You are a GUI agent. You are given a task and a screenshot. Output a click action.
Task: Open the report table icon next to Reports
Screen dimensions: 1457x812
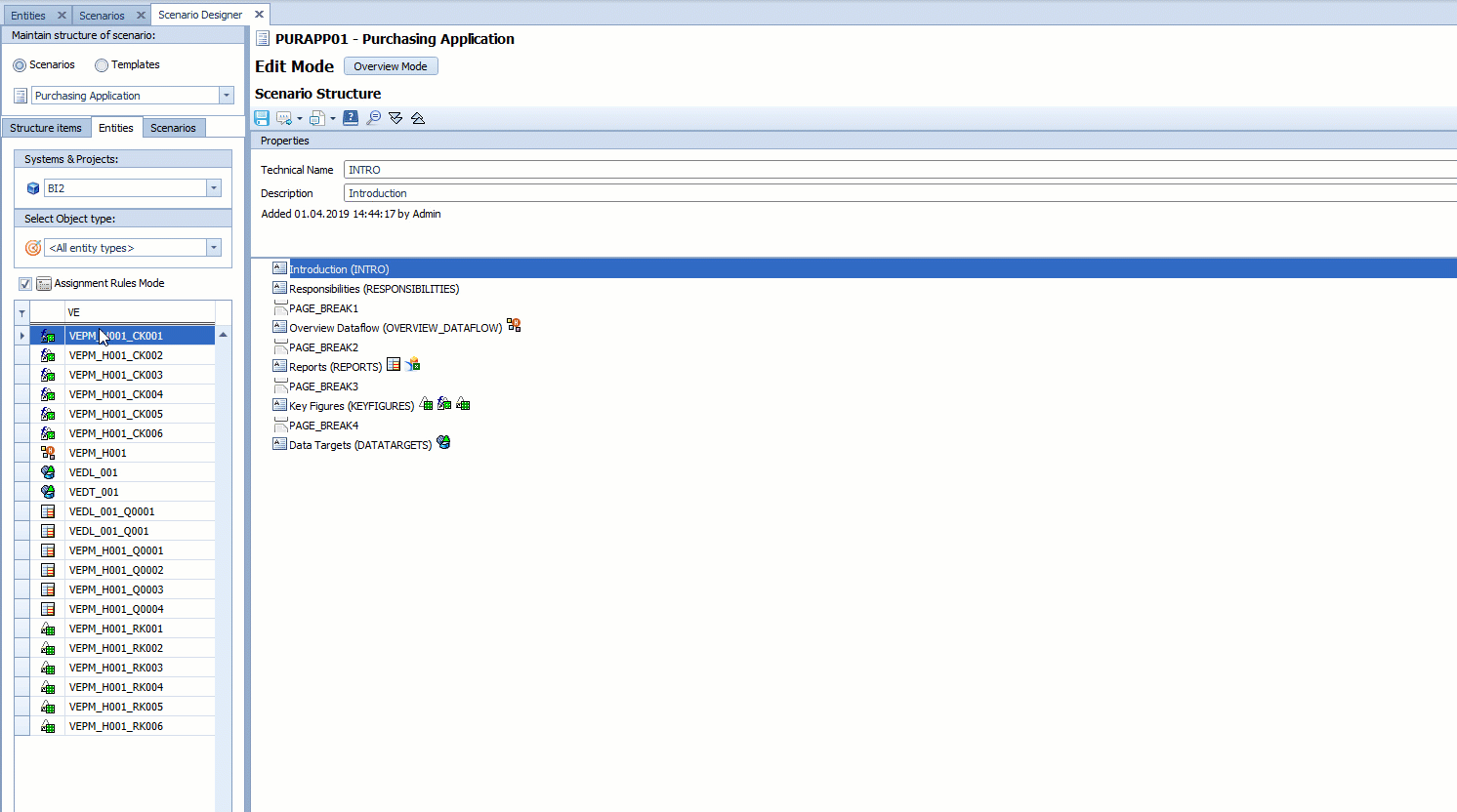pos(394,364)
